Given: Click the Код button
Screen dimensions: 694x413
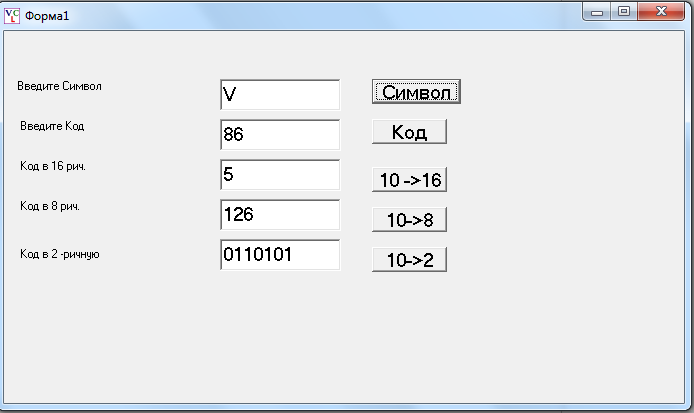Looking at the screenshot, I should click(409, 131).
